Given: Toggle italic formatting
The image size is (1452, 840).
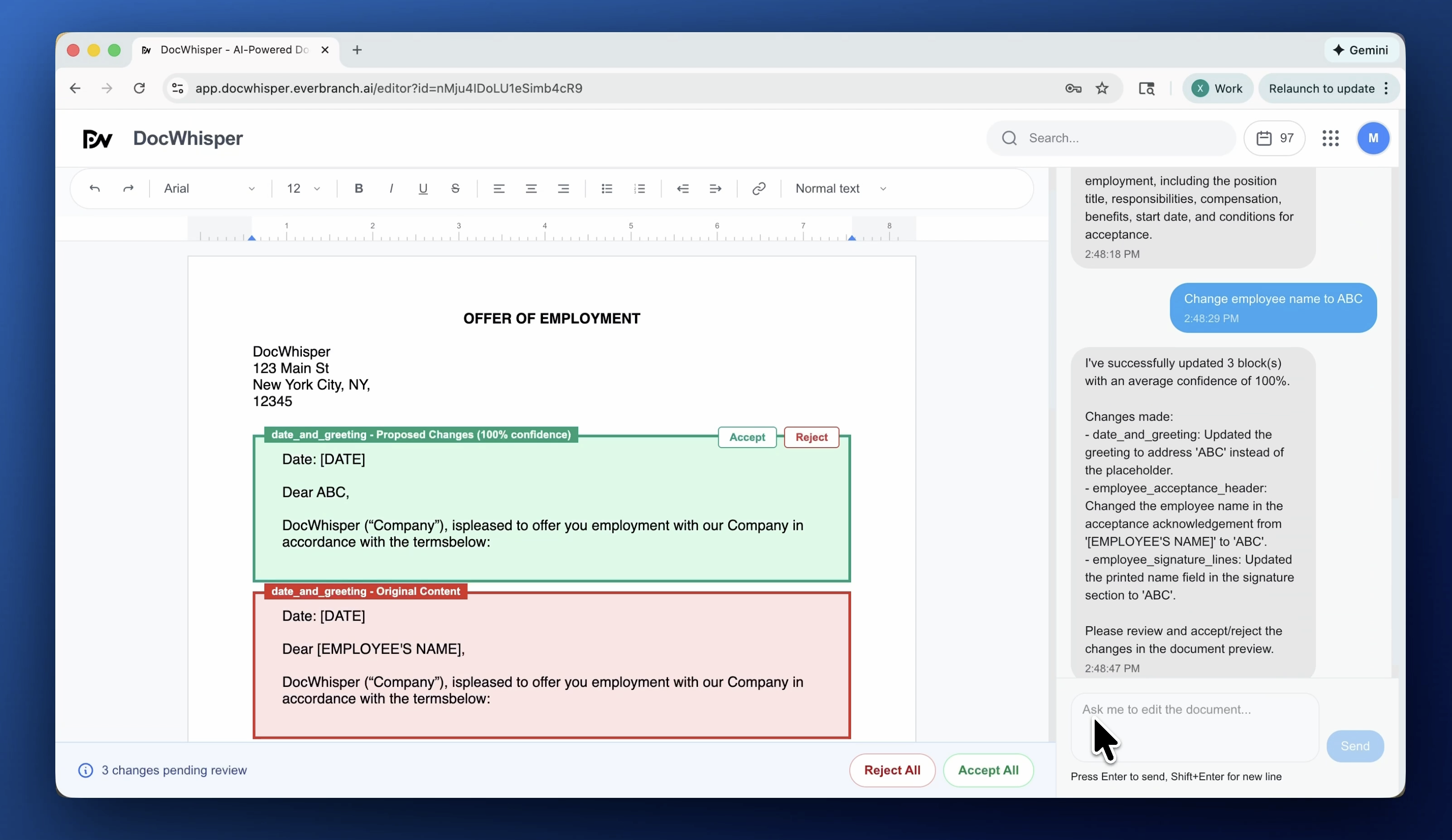Looking at the screenshot, I should (x=391, y=188).
